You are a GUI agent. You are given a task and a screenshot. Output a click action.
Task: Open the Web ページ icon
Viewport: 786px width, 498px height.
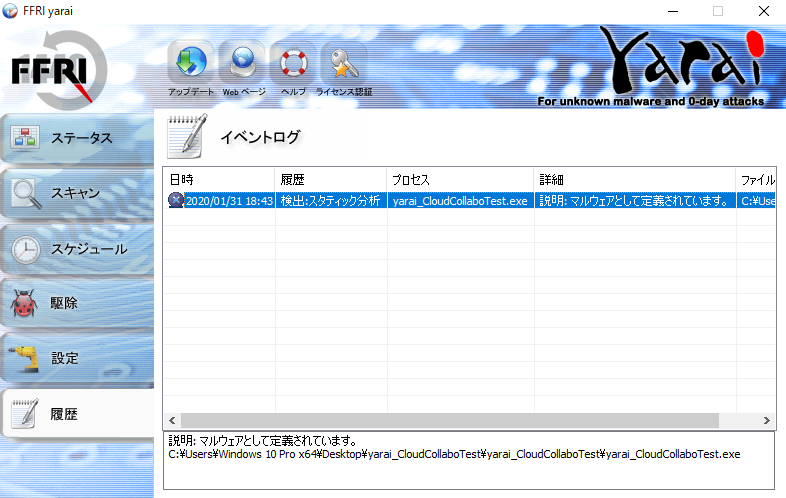tap(243, 63)
